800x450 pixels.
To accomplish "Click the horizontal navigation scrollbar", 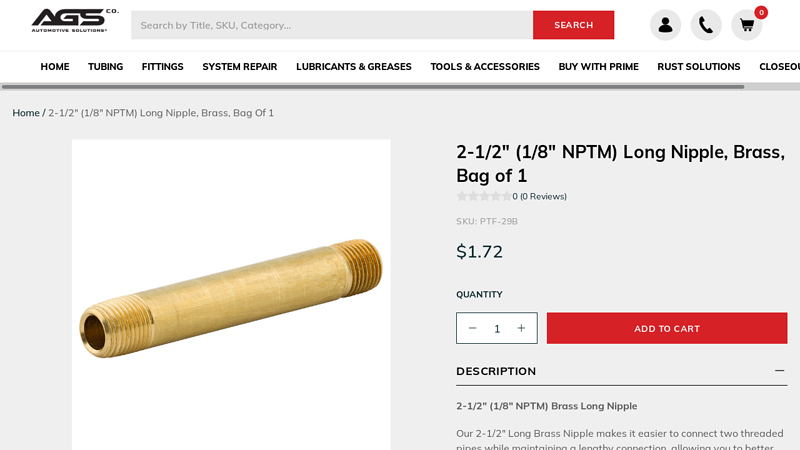I will coord(372,87).
